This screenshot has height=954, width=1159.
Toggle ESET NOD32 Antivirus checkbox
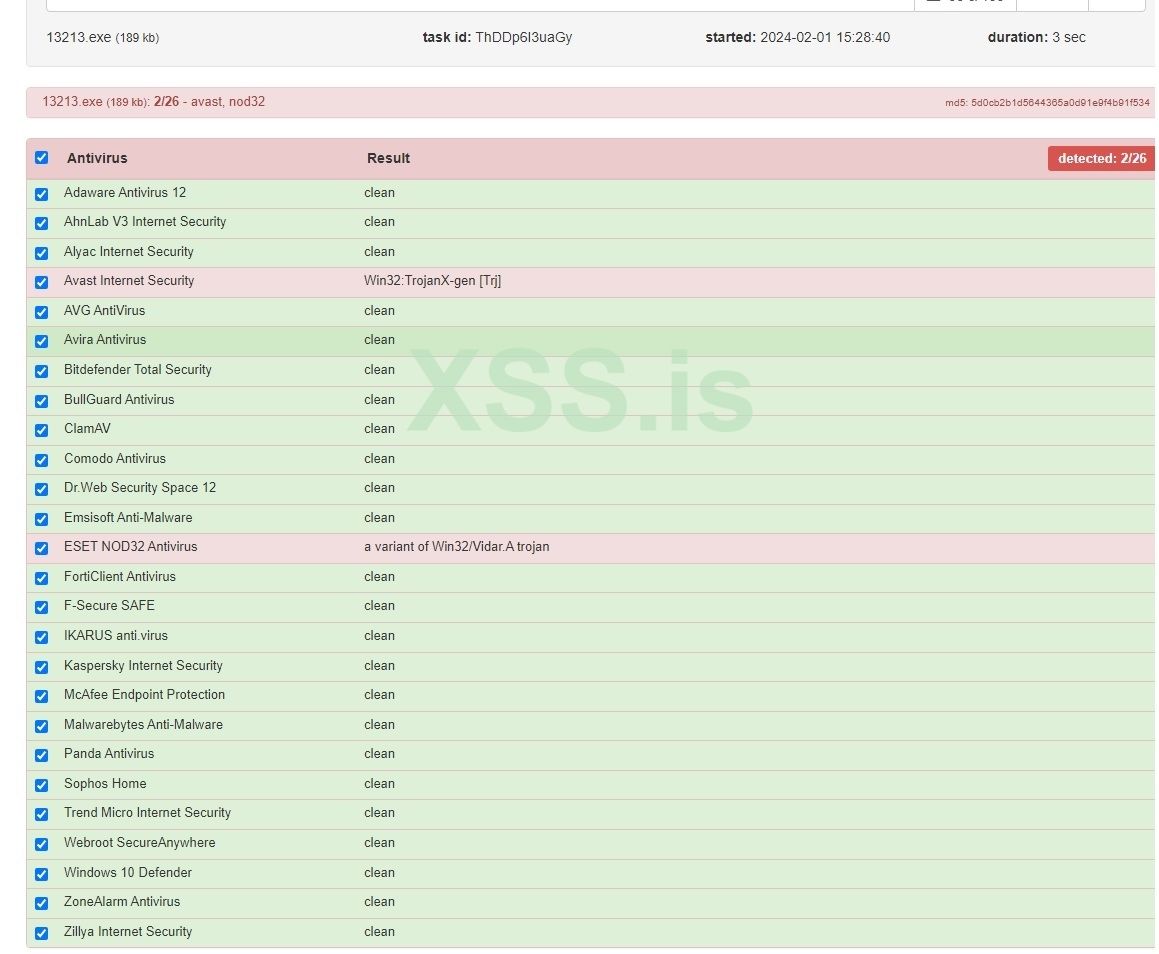tap(41, 548)
